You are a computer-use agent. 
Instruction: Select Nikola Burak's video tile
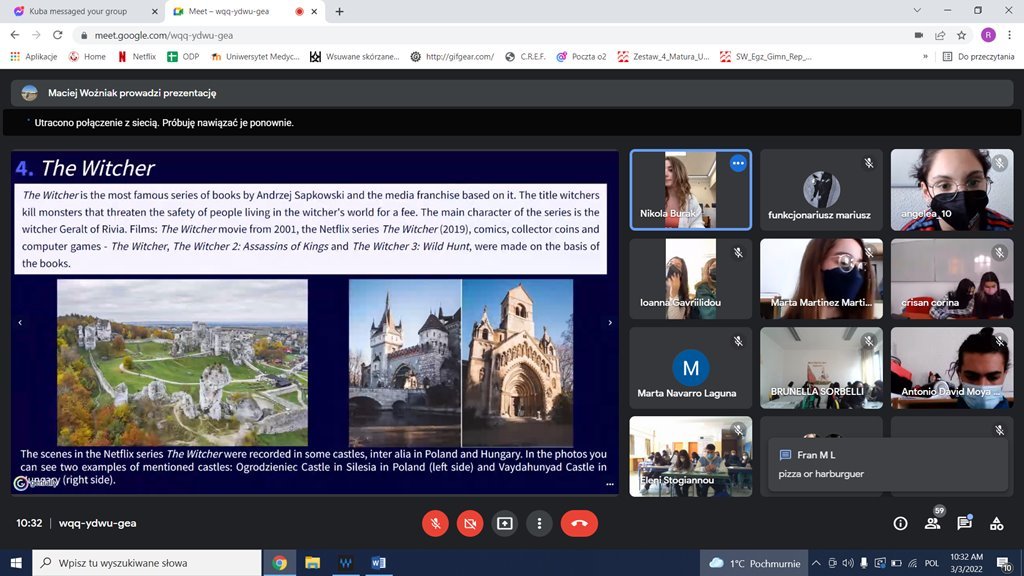pos(691,189)
